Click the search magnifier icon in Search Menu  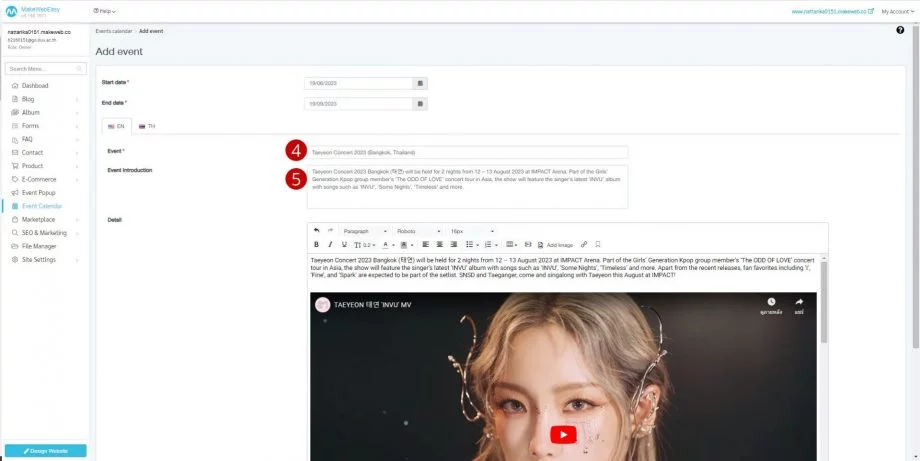[x=79, y=69]
